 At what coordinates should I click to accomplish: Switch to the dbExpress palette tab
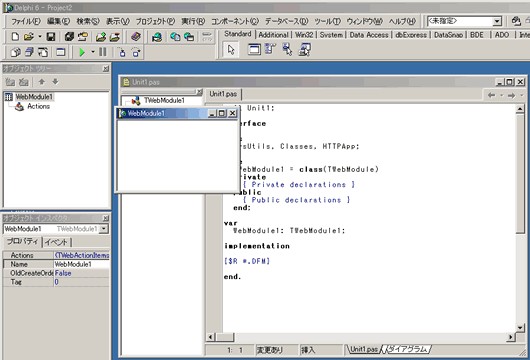pos(411,35)
